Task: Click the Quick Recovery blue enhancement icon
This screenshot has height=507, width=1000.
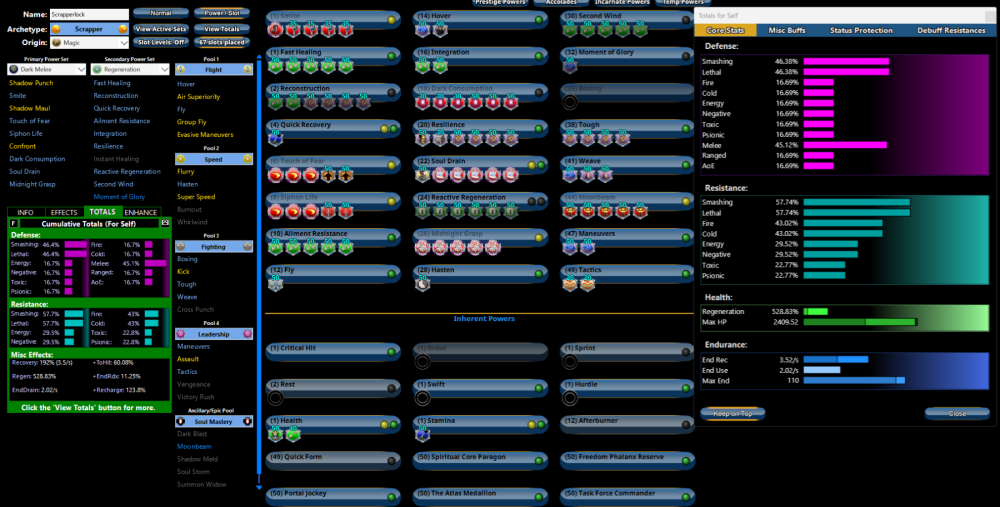Action: (277, 139)
